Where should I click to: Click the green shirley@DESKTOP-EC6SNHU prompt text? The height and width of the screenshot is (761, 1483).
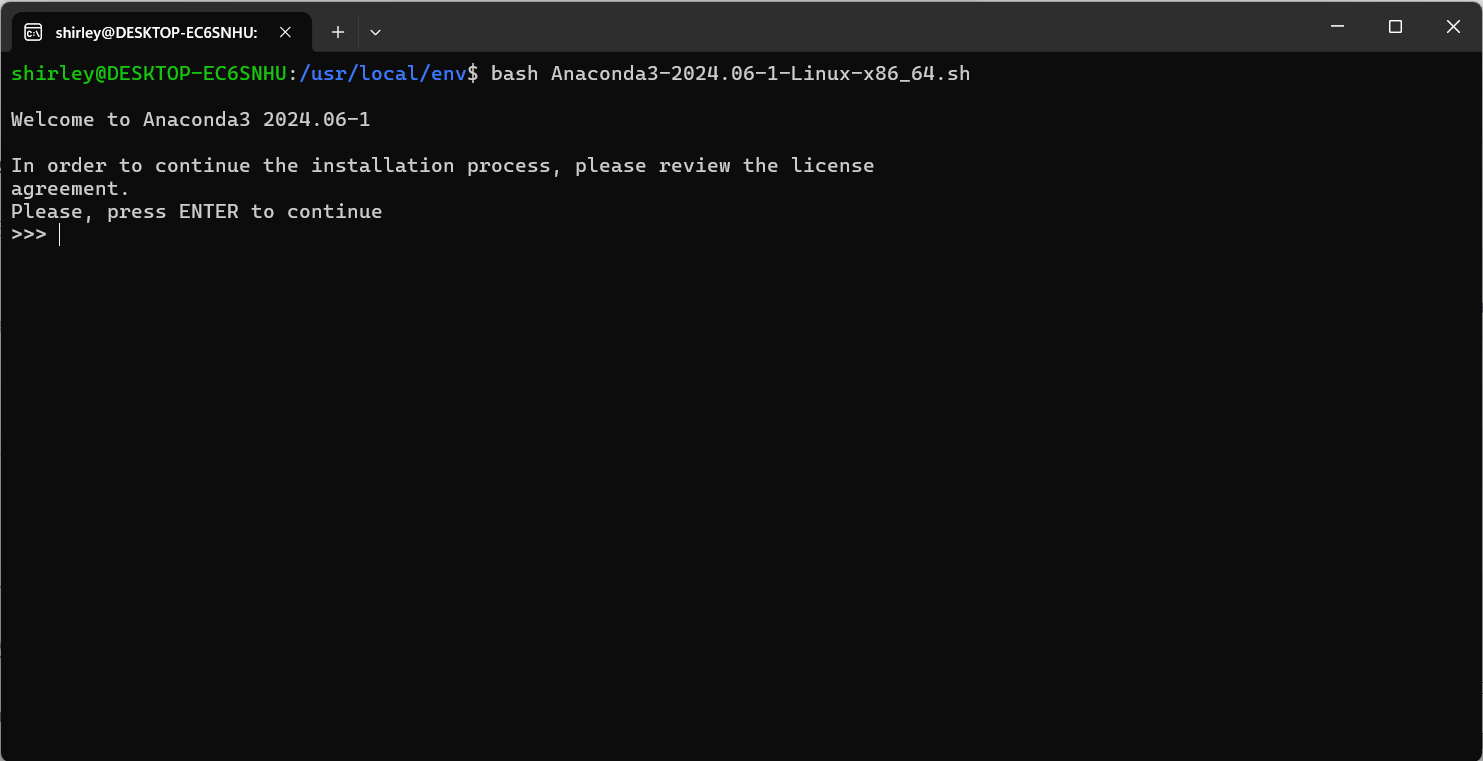click(148, 73)
